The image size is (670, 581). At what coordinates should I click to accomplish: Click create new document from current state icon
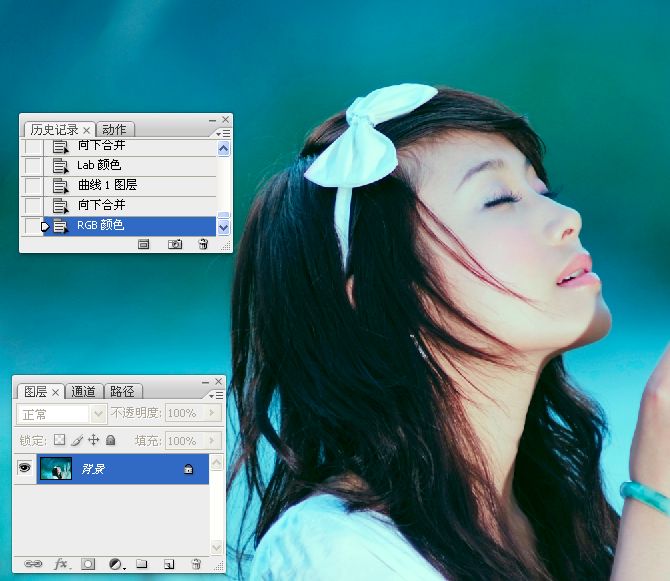coord(143,244)
